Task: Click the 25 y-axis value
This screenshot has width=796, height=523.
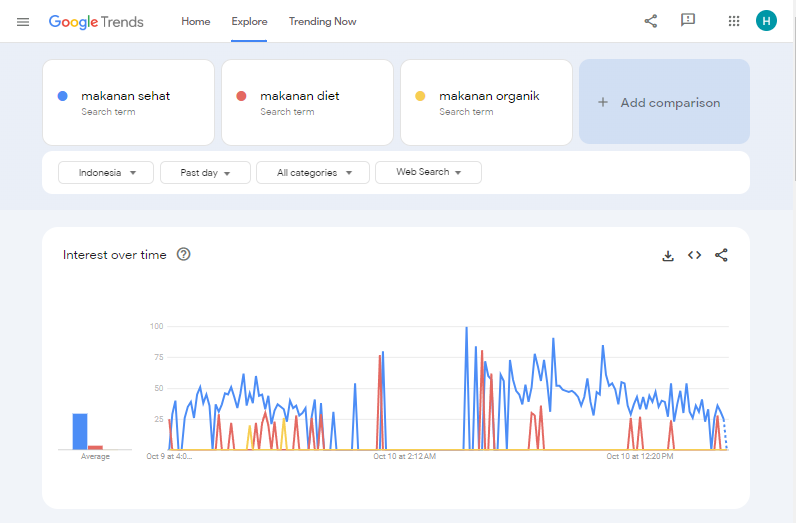Action: coord(158,419)
